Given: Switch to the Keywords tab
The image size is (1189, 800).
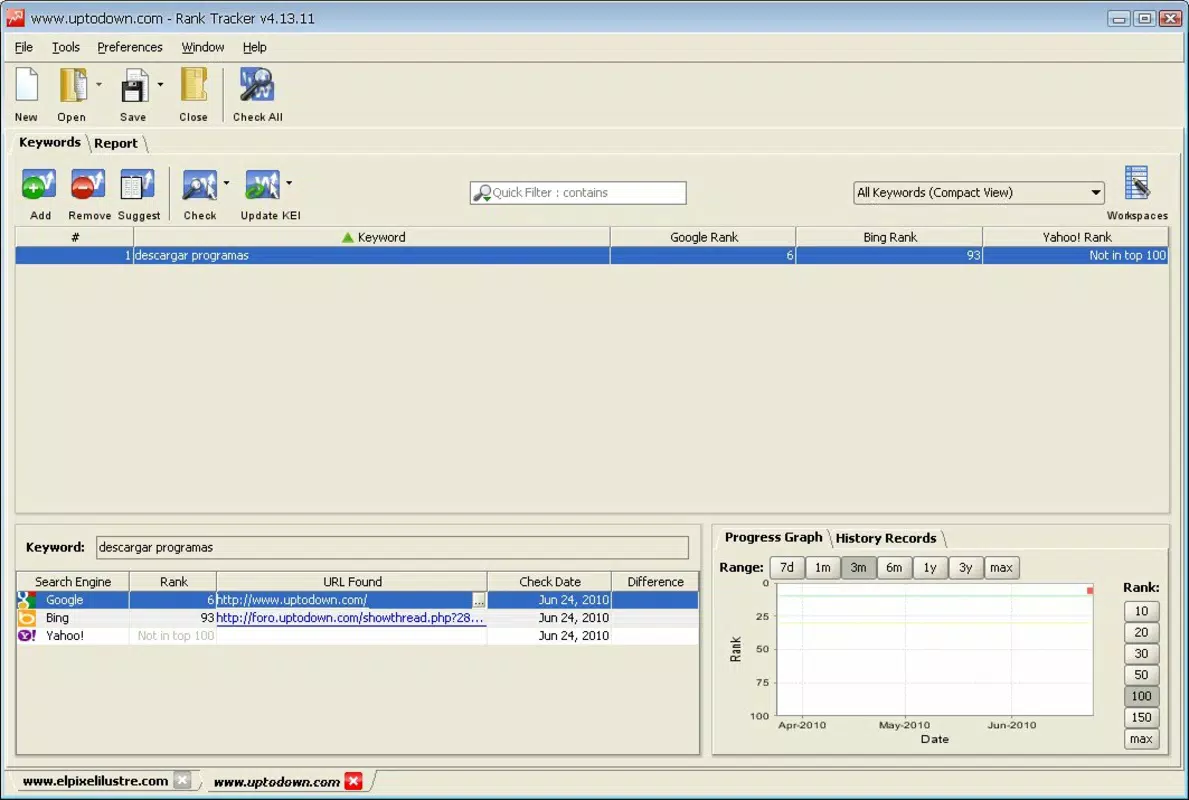Looking at the screenshot, I should tap(49, 143).
